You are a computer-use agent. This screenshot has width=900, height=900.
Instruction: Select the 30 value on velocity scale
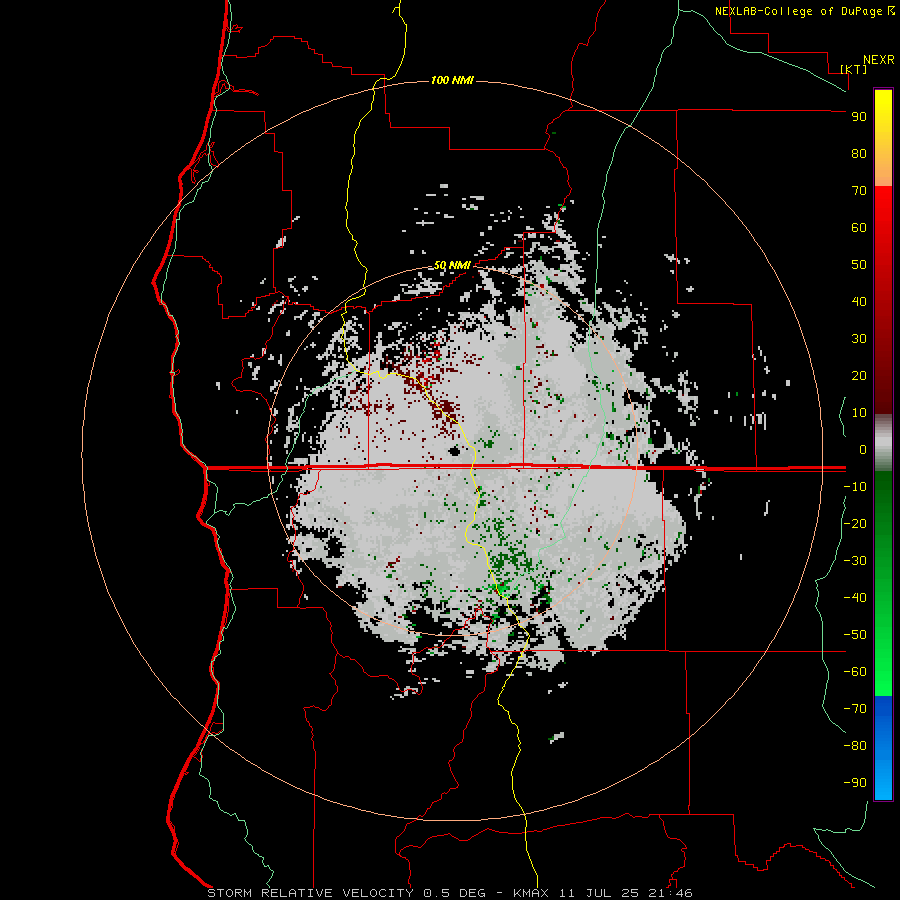pyautogui.click(x=859, y=339)
